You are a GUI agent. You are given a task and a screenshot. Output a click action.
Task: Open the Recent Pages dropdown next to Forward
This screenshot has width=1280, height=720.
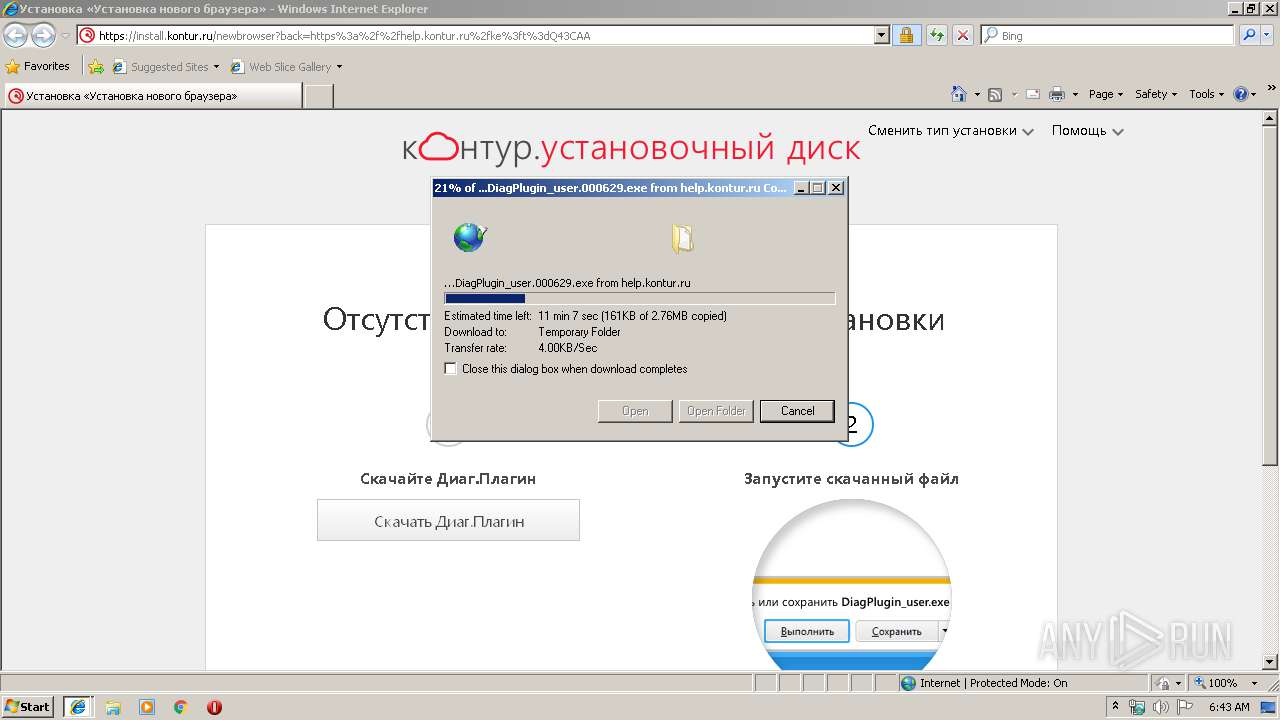tap(65, 36)
